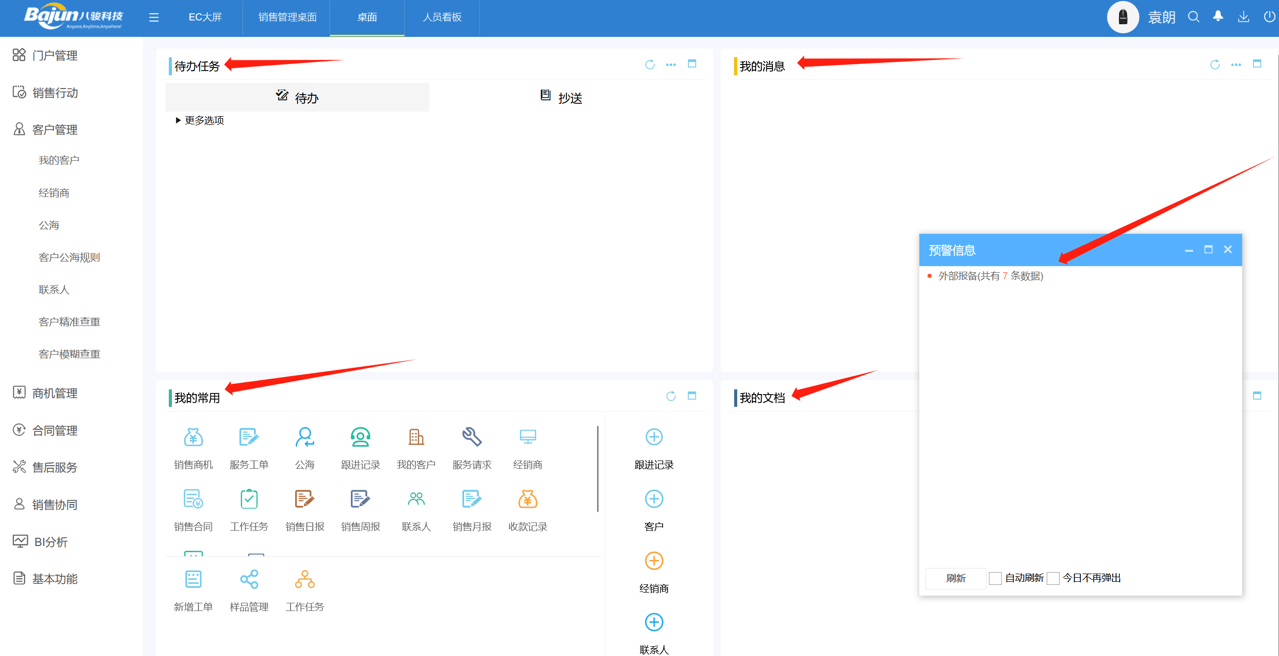Refresh the 待办任务 panel
This screenshot has width=1279, height=656.
point(650,65)
